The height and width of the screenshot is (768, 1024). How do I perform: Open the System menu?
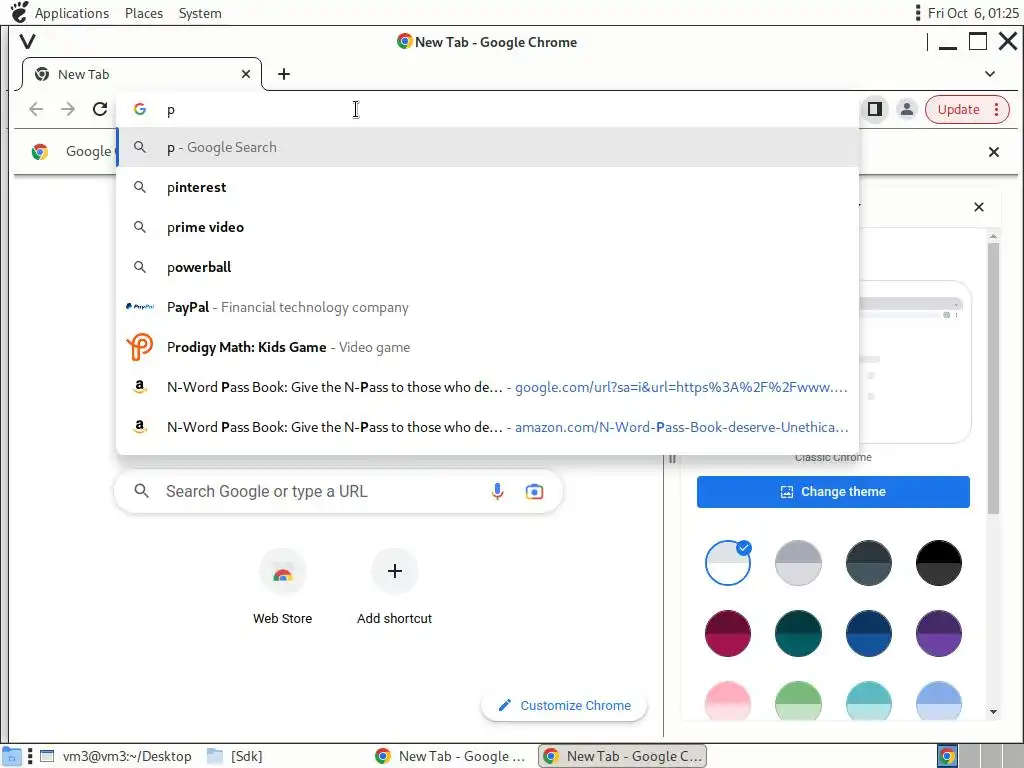pos(200,13)
